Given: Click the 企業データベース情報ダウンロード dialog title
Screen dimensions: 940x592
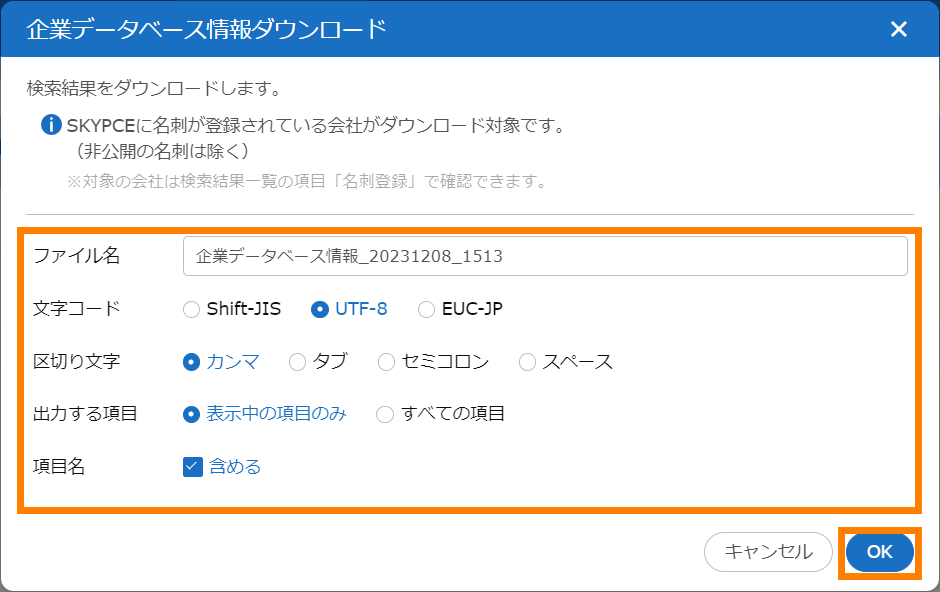Looking at the screenshot, I should point(205,29).
